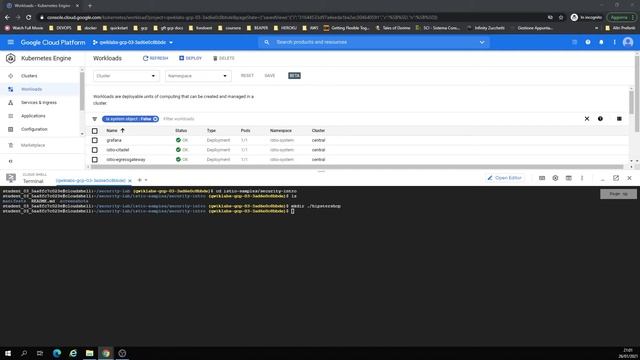Click the Cloud Shell activate icon in header
The image size is (640, 360).
pyautogui.click(x=574, y=42)
